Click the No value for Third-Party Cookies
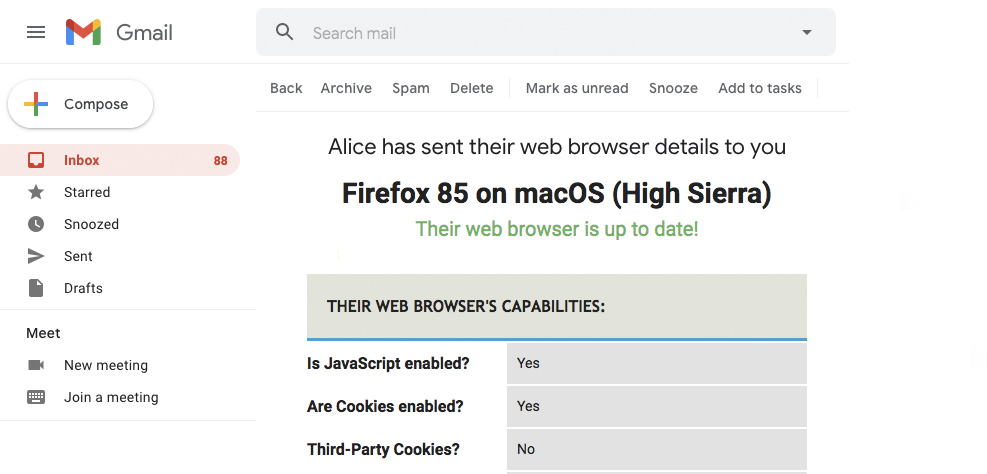The width and height of the screenshot is (987, 474). click(x=526, y=449)
